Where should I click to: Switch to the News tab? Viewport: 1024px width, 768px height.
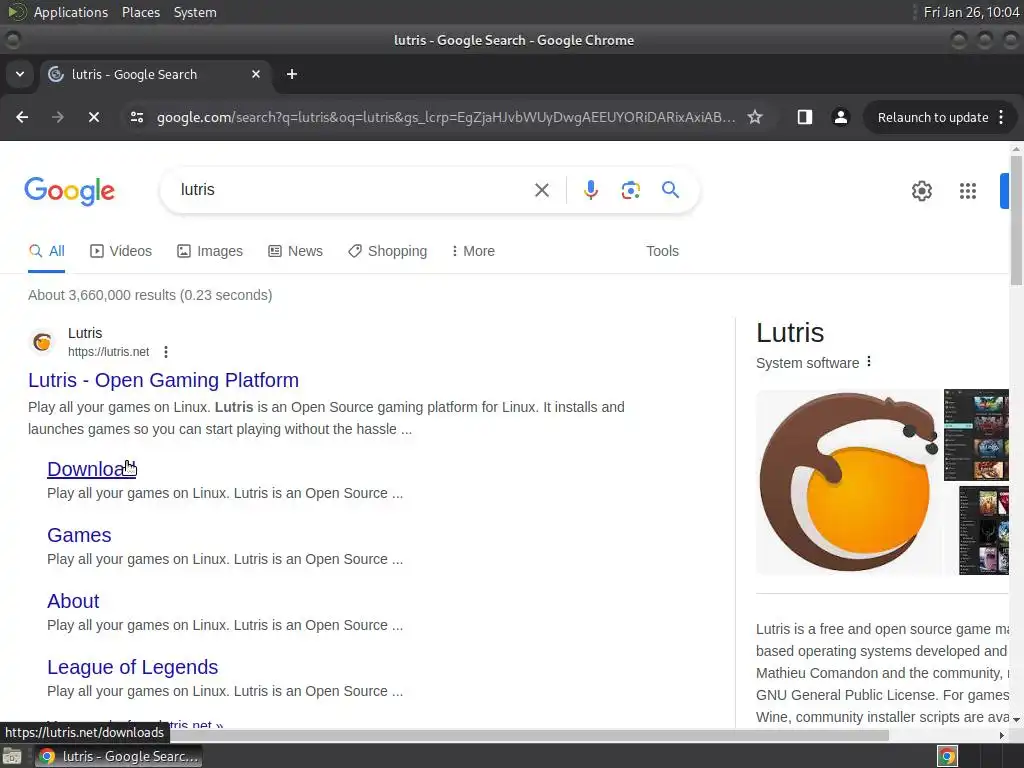click(295, 251)
